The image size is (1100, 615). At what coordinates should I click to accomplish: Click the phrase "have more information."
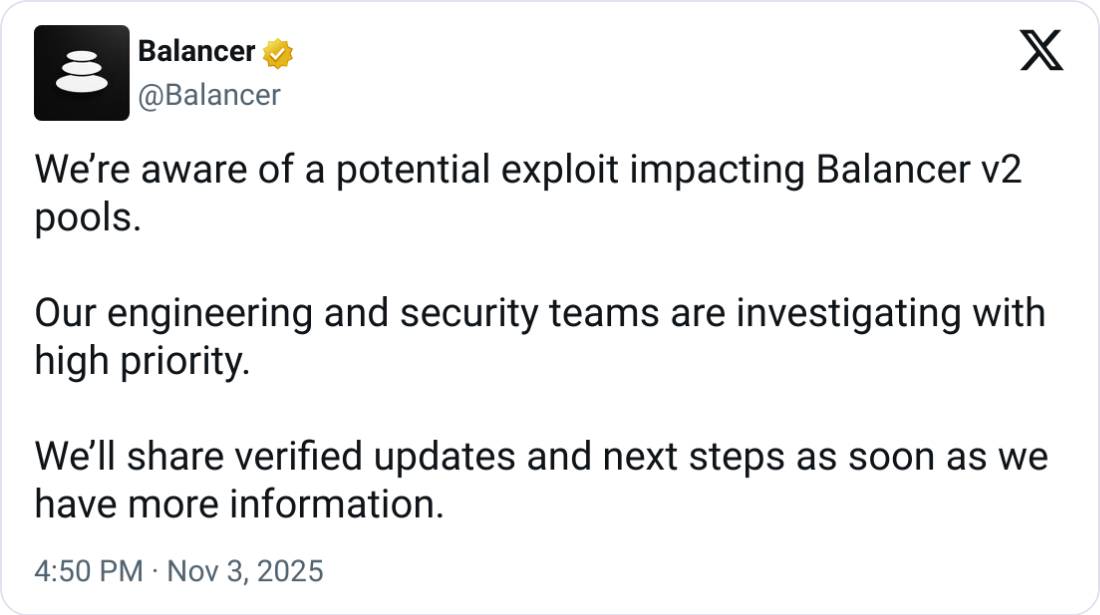click(x=239, y=505)
